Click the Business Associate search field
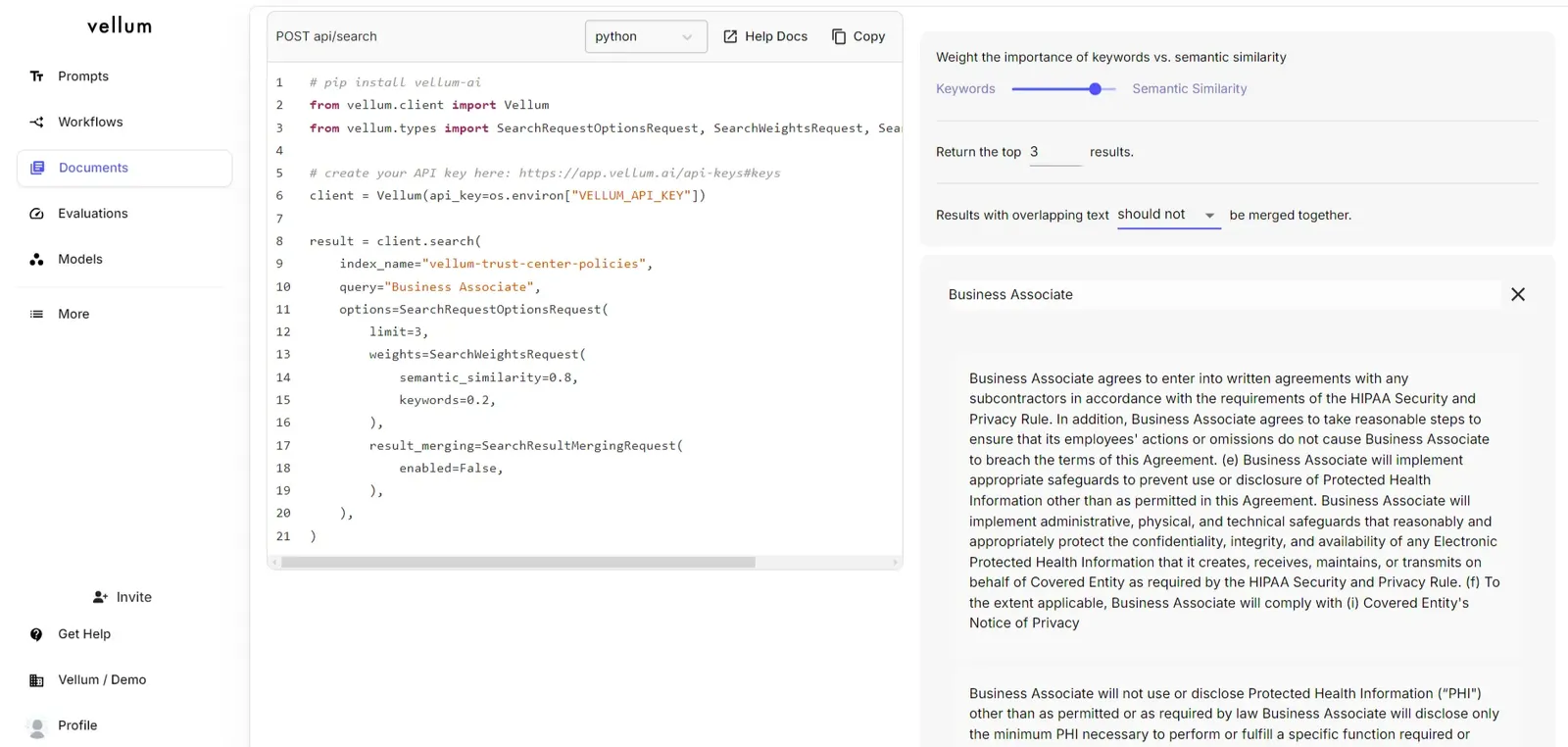Image resolution: width=1568 pixels, height=747 pixels. (x=1223, y=294)
